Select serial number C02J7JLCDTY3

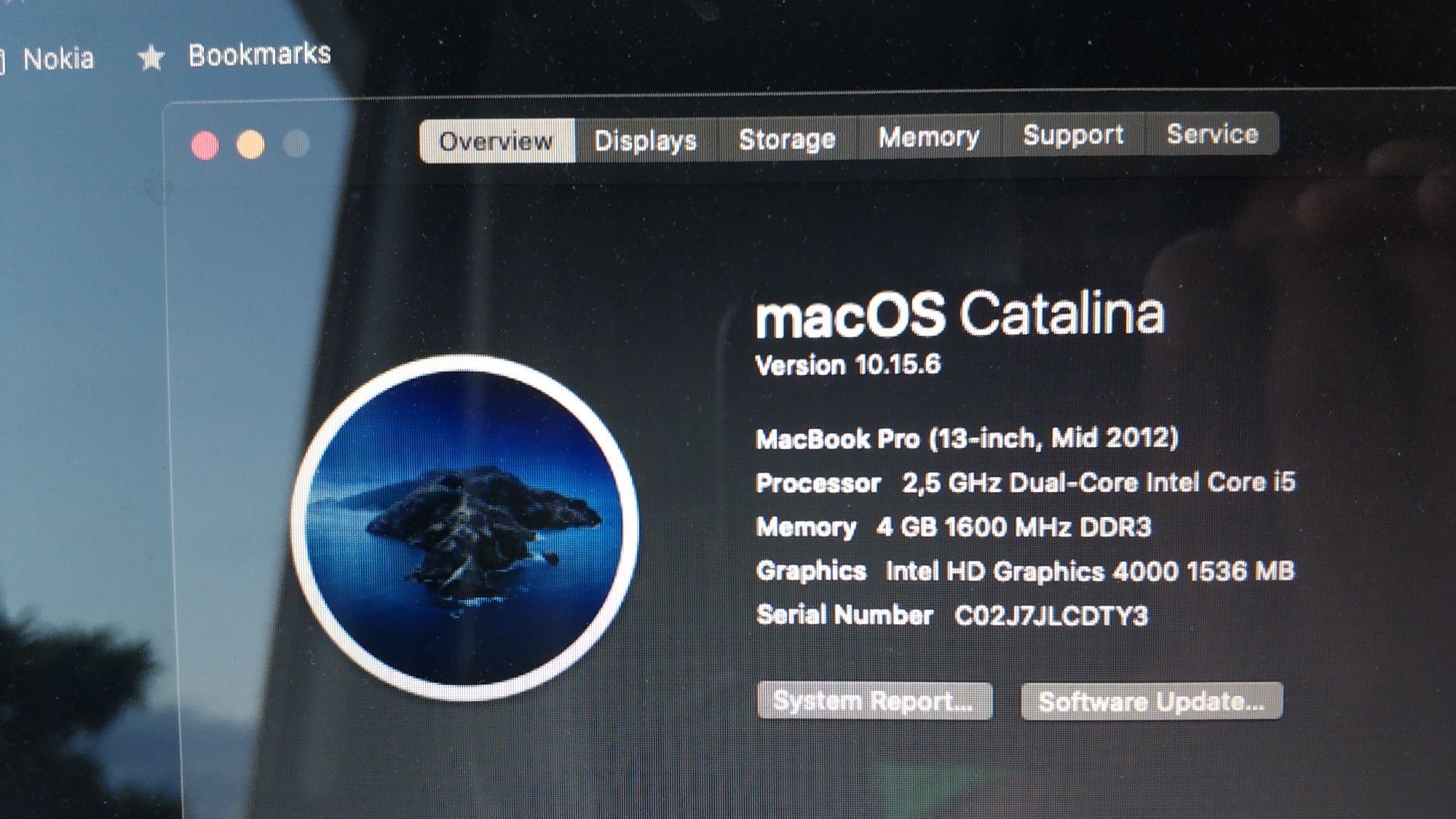(x=1051, y=616)
